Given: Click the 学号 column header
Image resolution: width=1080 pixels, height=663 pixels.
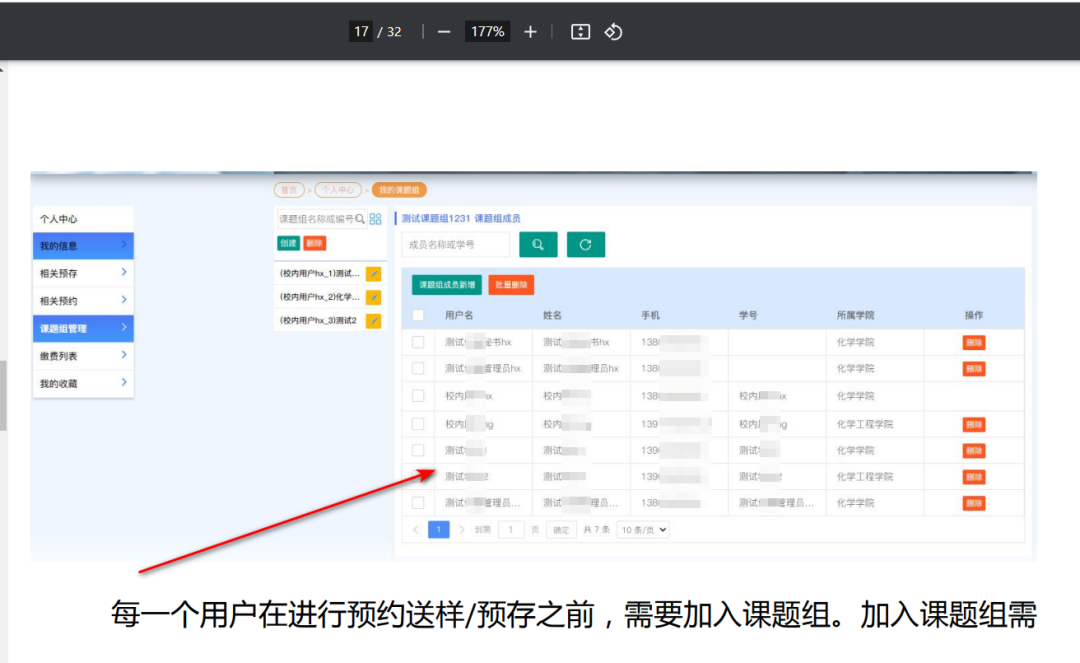Looking at the screenshot, I should click(748, 315).
